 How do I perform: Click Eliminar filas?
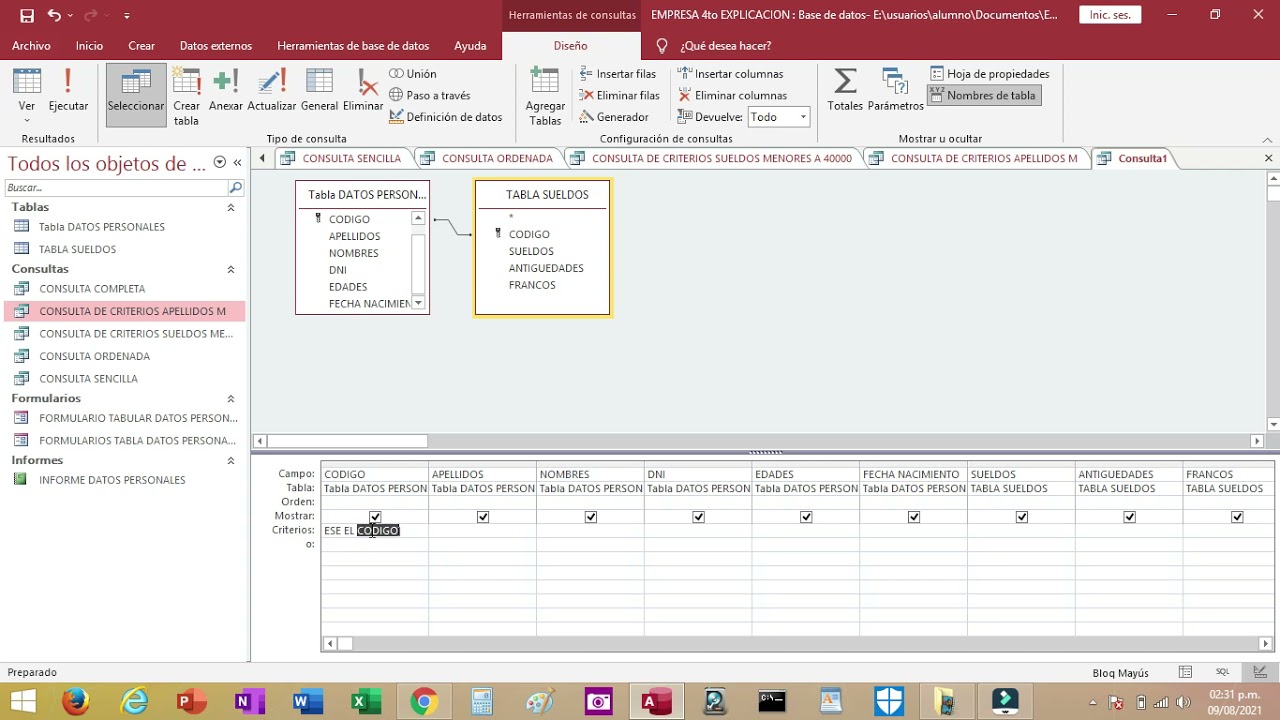pos(620,95)
